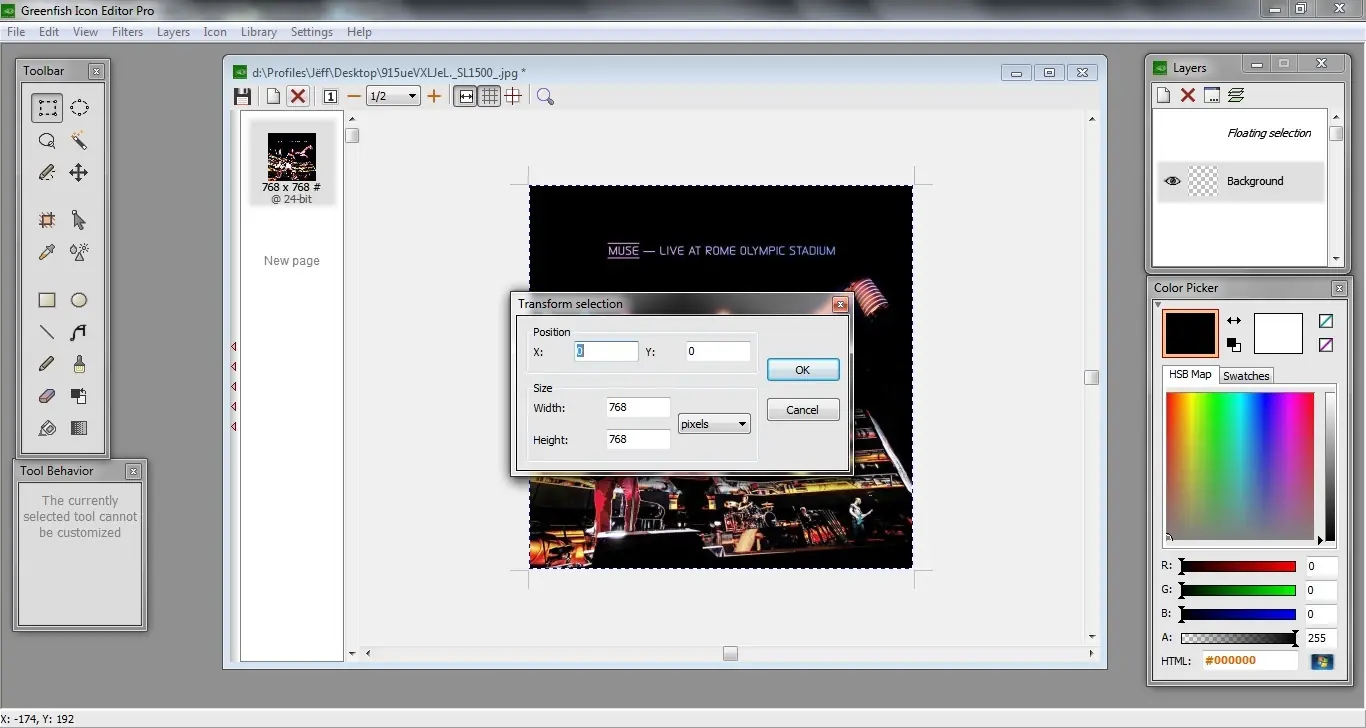Set color to transparent in Color Picker
Viewport: 1366px width, 728px height.
point(1326,321)
